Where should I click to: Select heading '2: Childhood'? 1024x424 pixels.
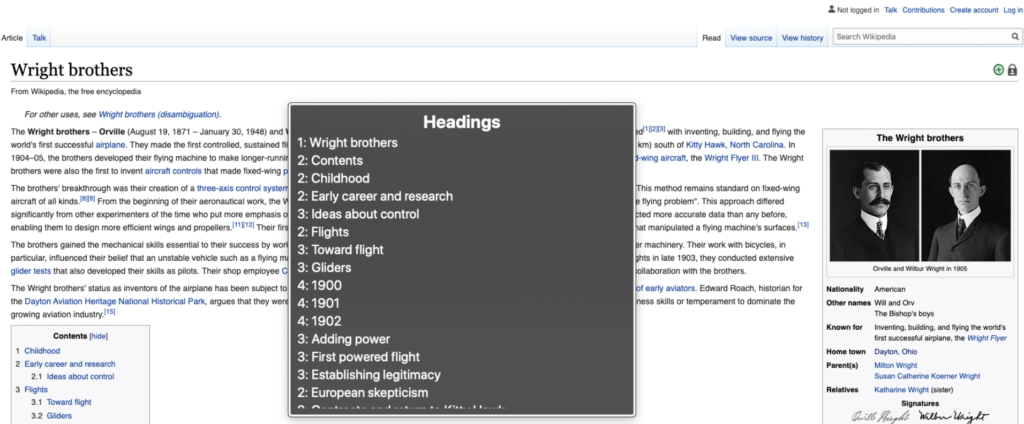point(333,178)
